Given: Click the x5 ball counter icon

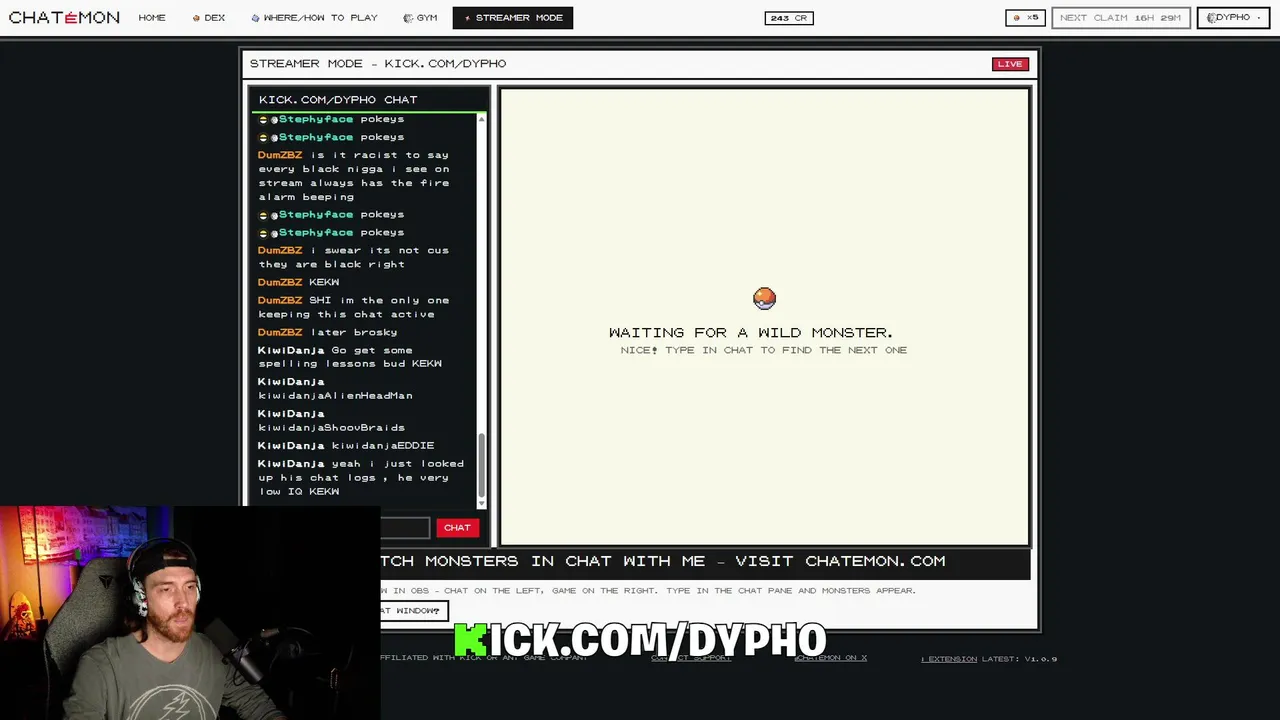Looking at the screenshot, I should (1025, 17).
